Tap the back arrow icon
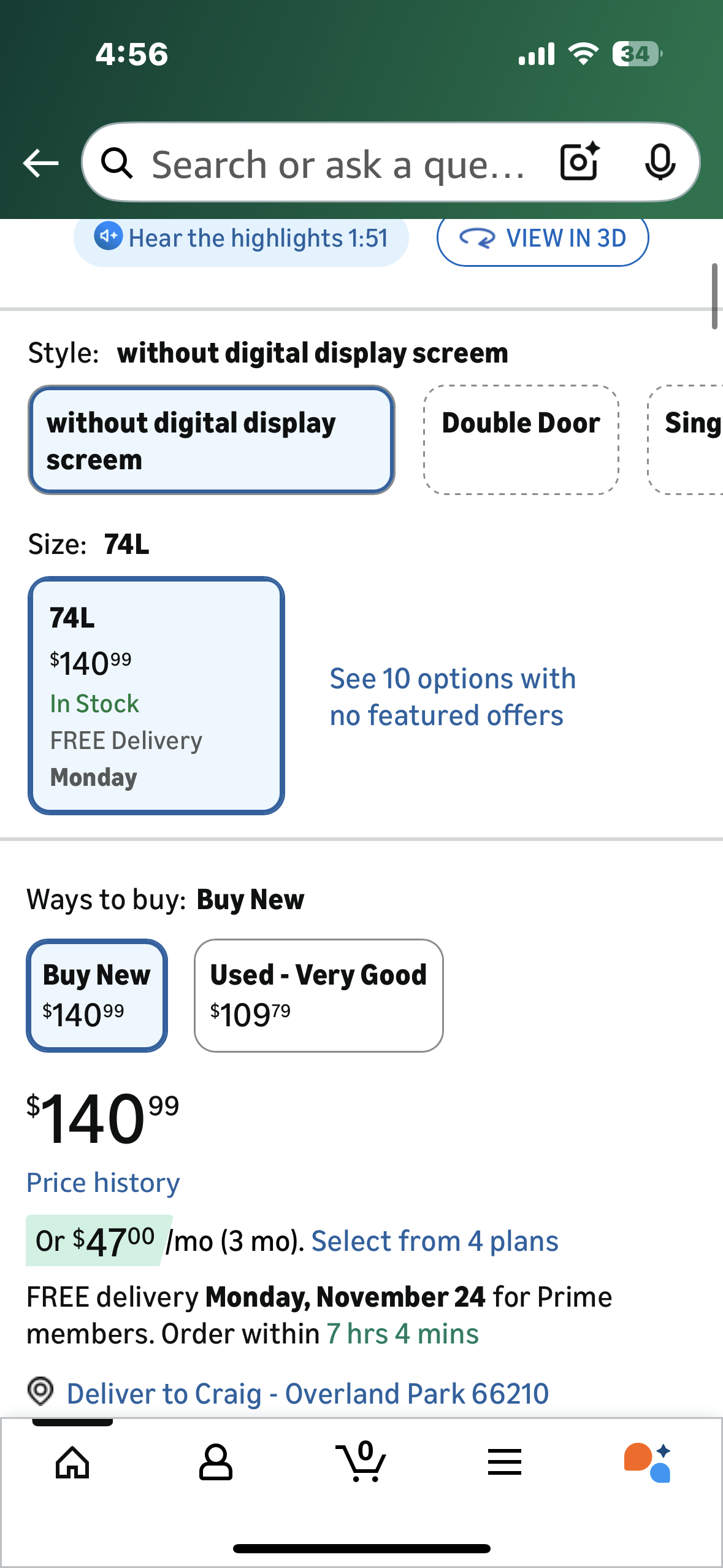 pos(40,163)
